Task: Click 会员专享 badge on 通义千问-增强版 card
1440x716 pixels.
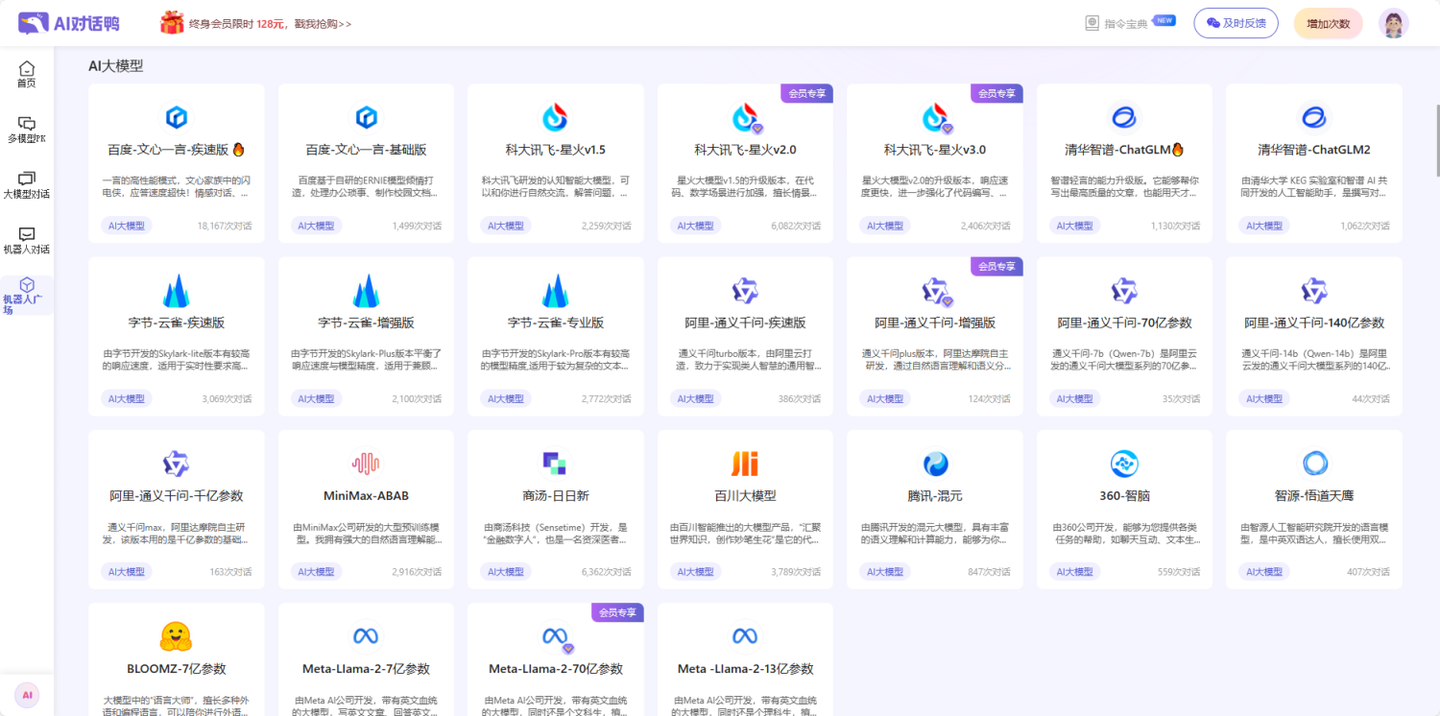Action: [x=996, y=266]
